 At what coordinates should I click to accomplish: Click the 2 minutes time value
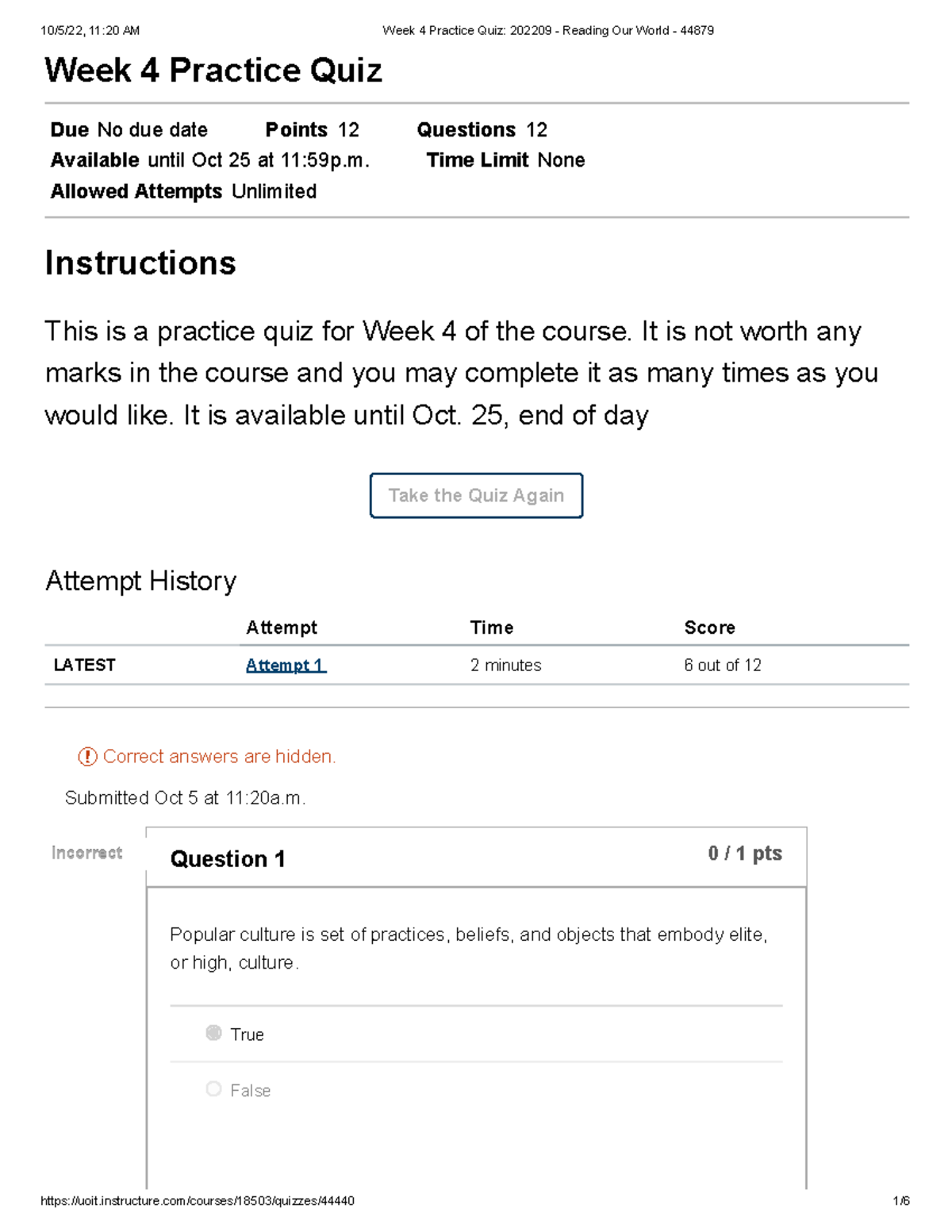click(505, 665)
